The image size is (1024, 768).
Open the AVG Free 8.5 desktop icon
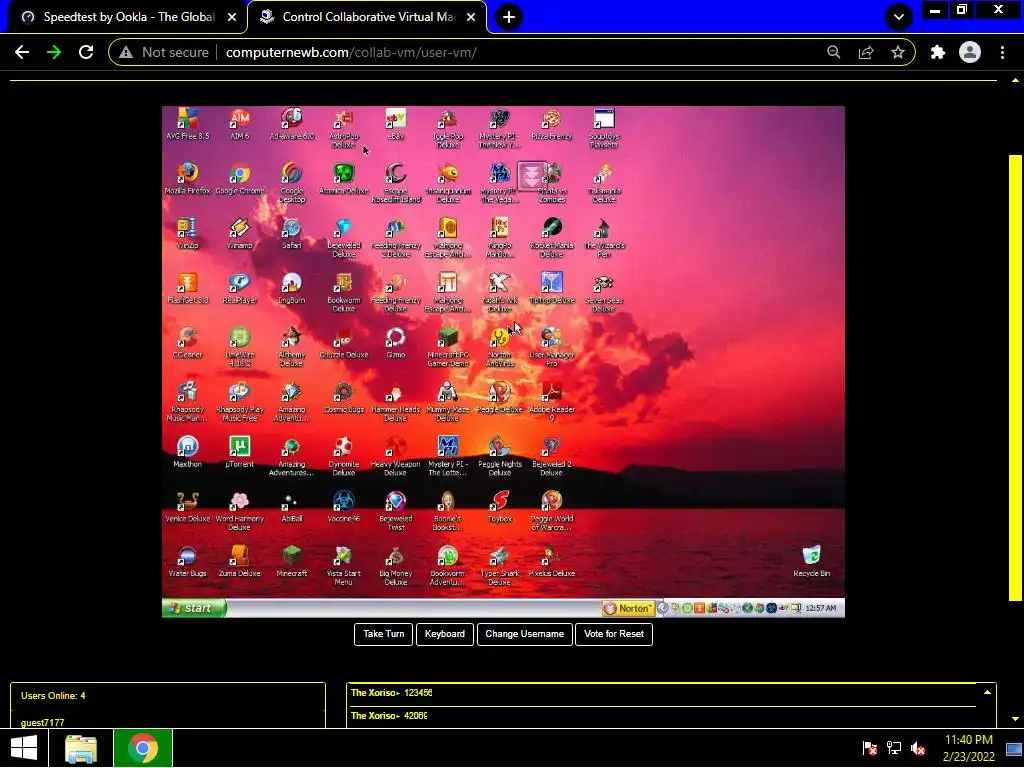(187, 124)
